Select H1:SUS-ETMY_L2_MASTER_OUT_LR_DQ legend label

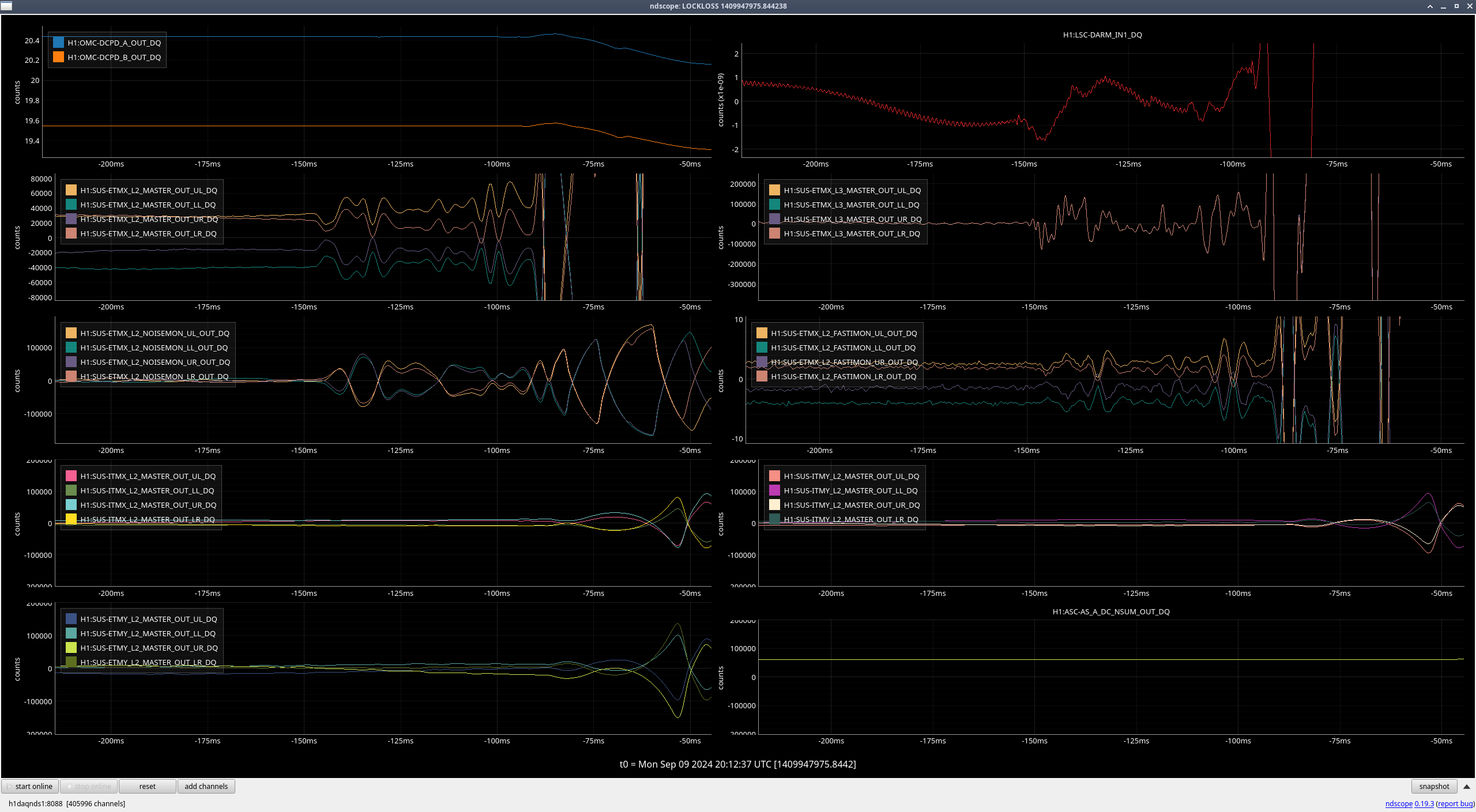point(149,663)
